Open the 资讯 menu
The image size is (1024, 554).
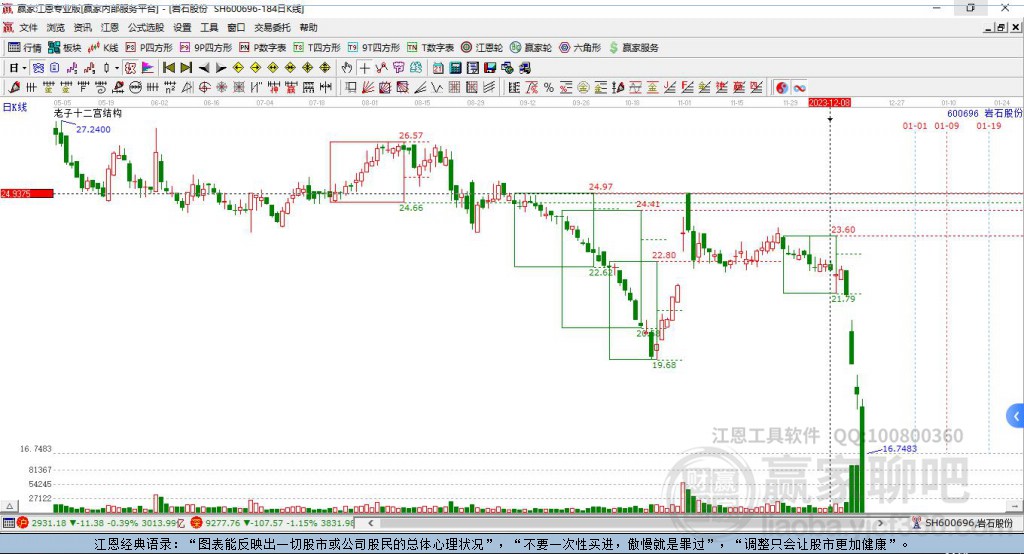click(82, 27)
